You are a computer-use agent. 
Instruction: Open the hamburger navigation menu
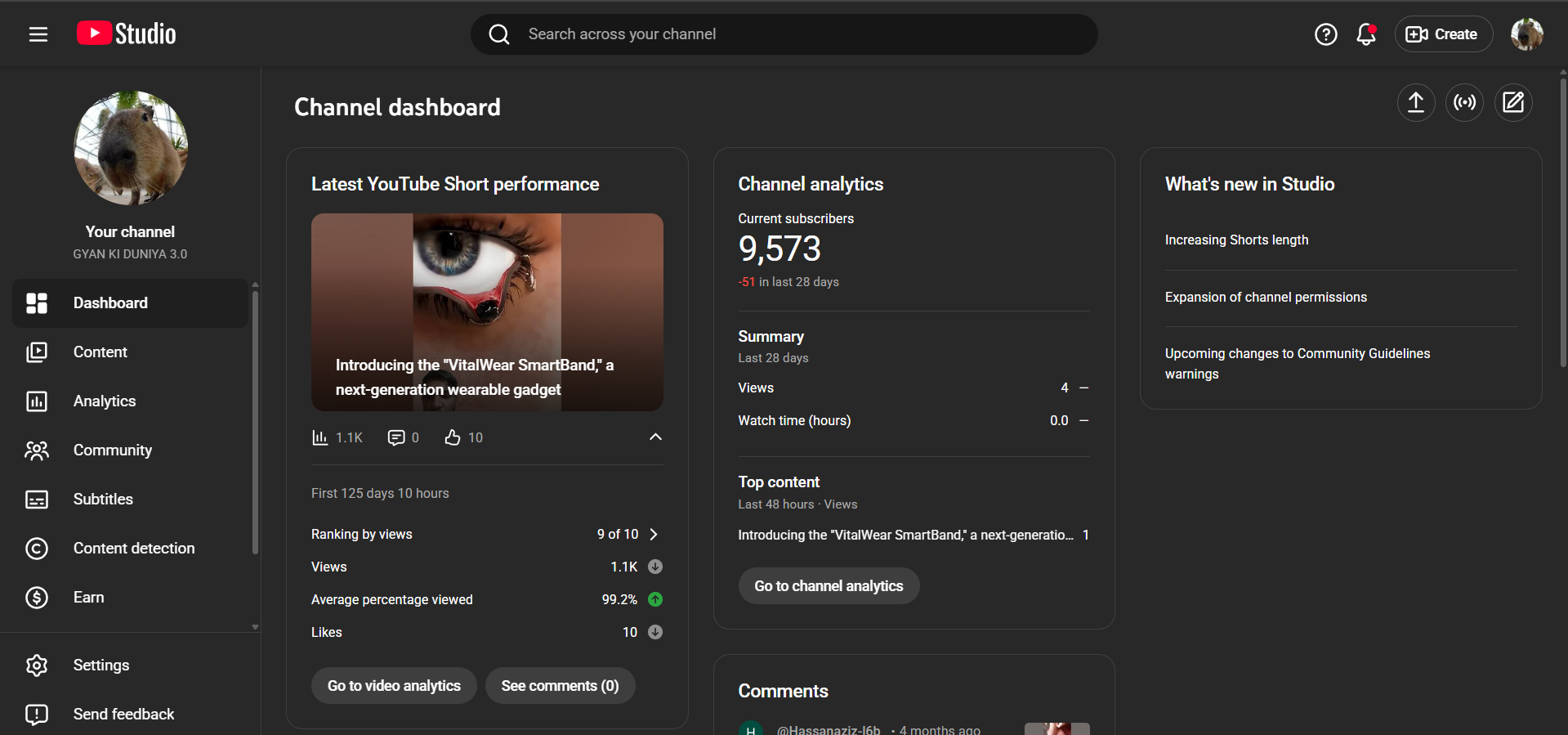point(38,34)
